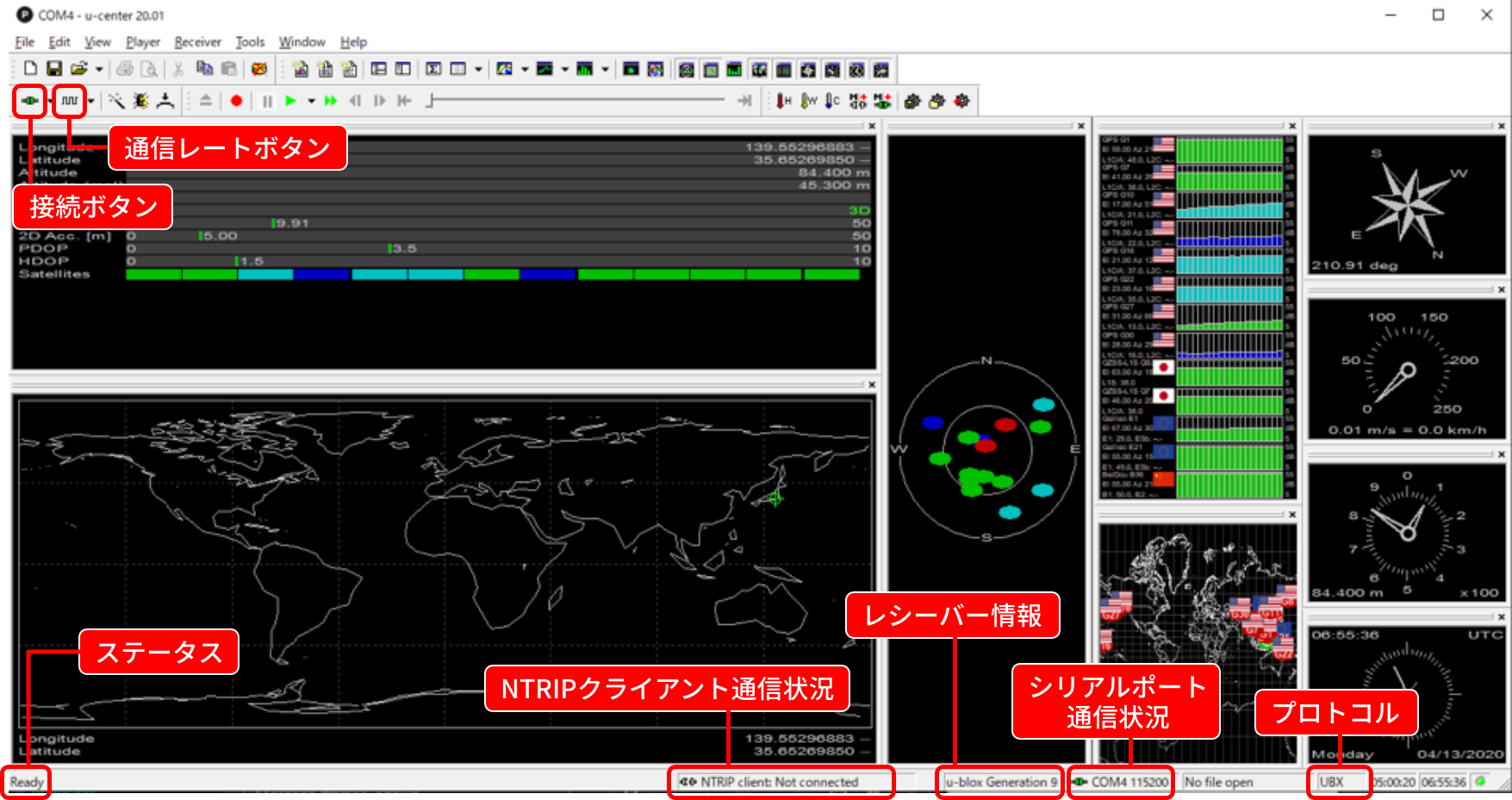Trigger a receiver hot start
The width and height of the screenshot is (1512, 800).
pyautogui.click(x=781, y=101)
